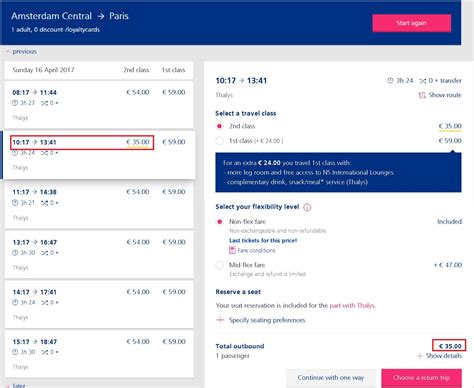The image size is (474, 388).
Task: Click the transfer icon next to 0 transfer
Action: point(423,81)
